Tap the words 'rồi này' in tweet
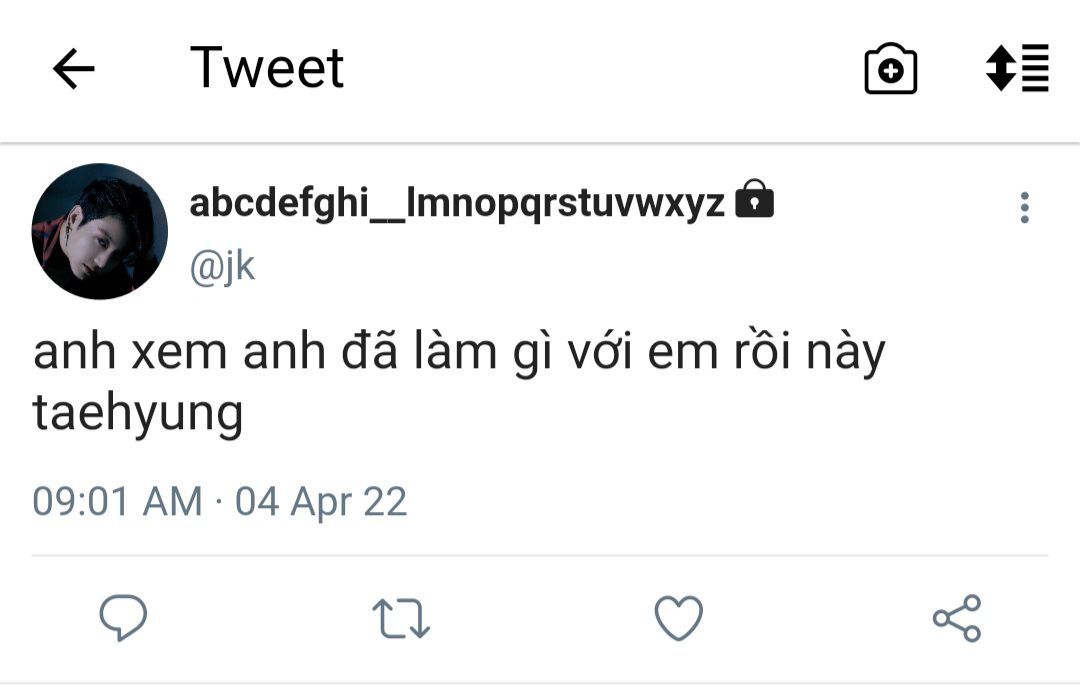Screen dimensions: 1080x699 pos(809,353)
